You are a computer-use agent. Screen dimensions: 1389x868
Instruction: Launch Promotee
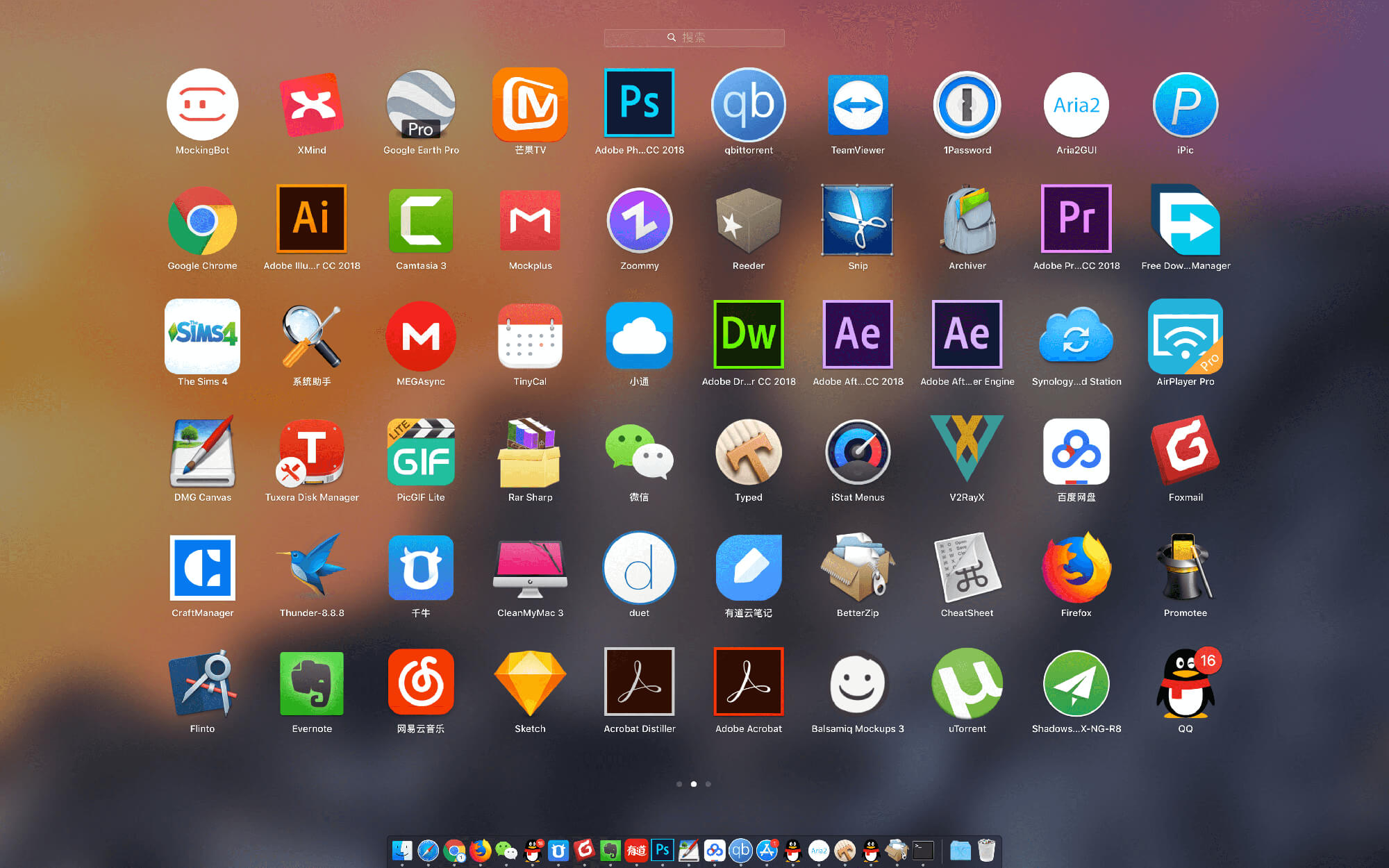1186,568
